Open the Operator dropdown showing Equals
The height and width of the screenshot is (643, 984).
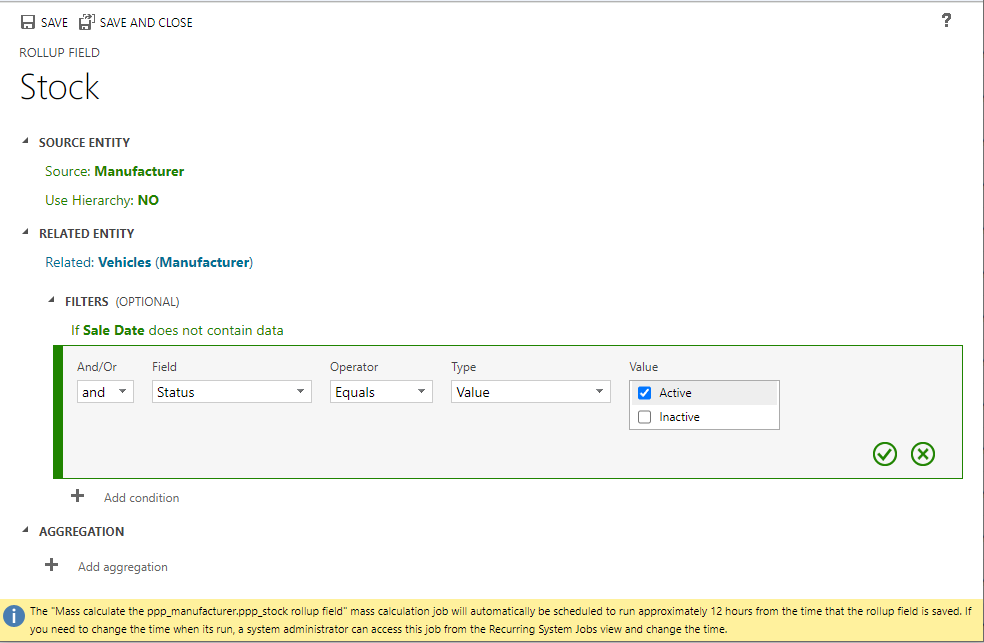(421, 391)
